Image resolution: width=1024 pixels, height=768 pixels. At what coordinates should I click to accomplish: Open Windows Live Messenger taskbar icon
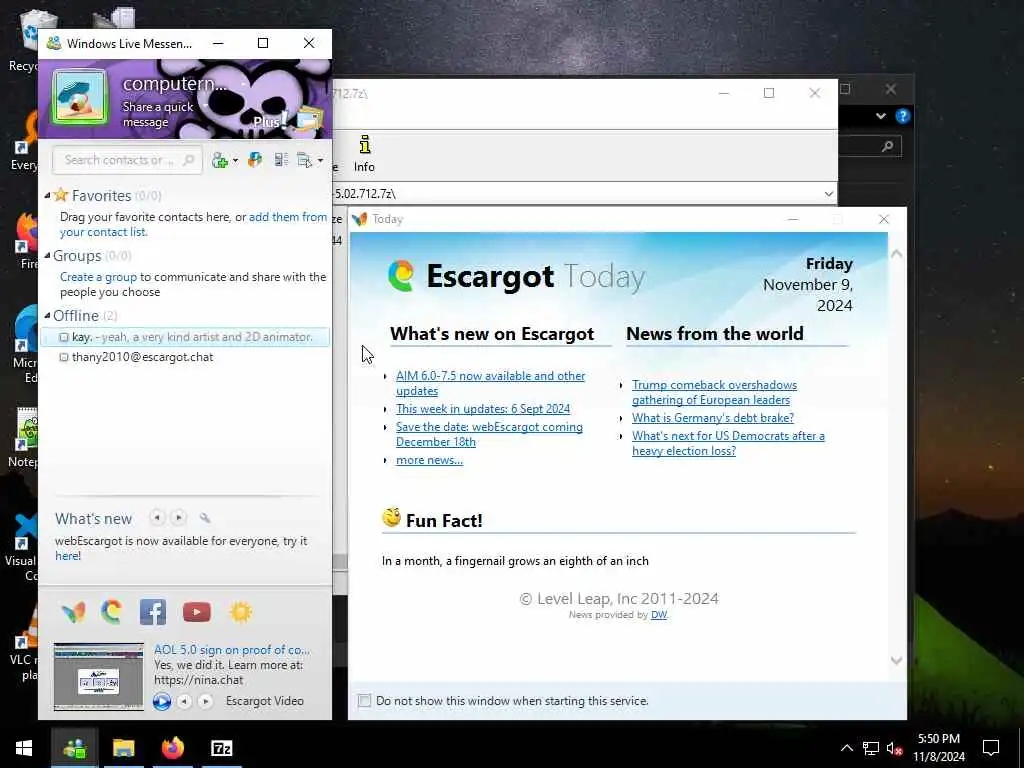74,748
